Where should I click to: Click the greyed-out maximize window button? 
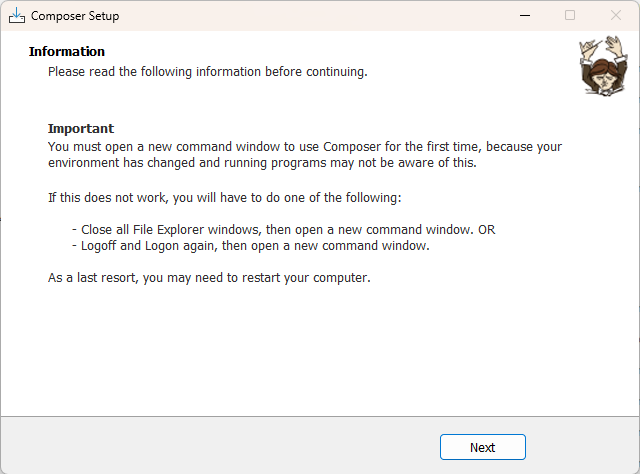(570, 15)
